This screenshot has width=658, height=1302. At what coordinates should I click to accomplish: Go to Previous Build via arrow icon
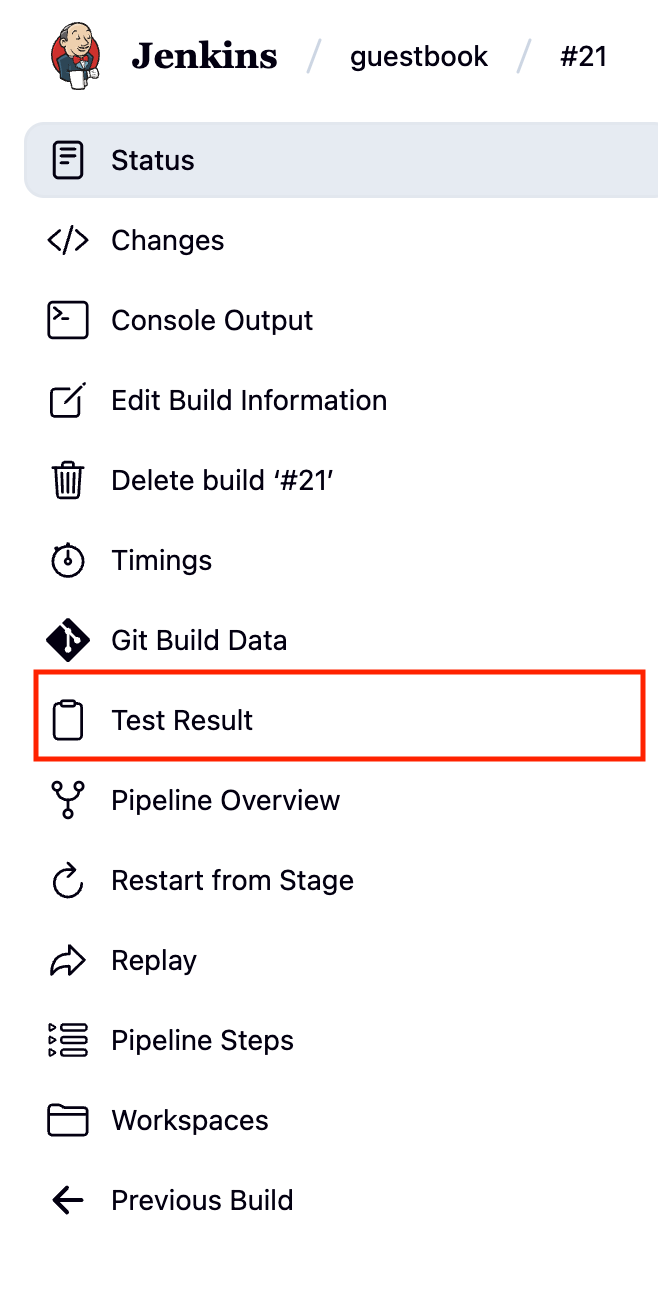point(68,1200)
